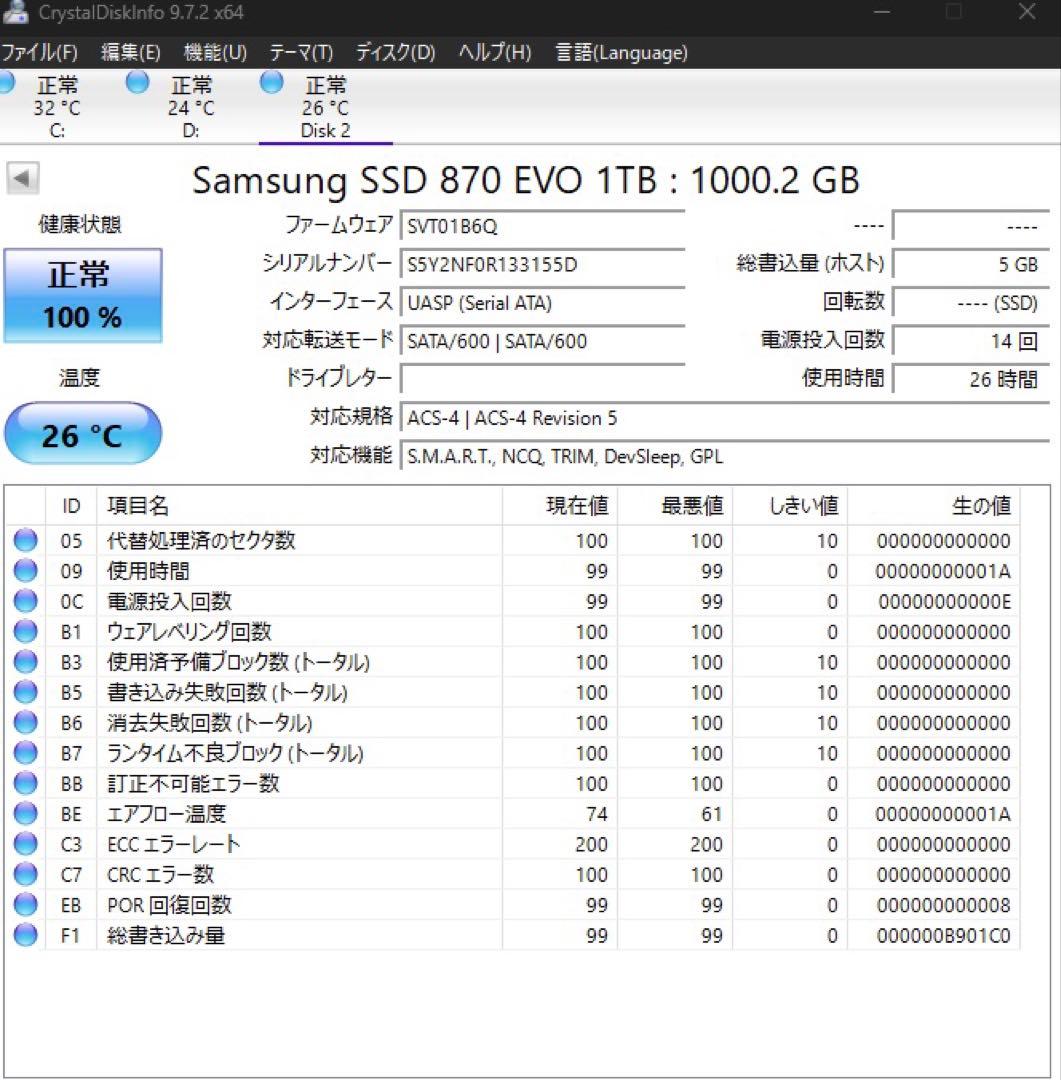
Task: Click the blue circle beside BE エアフロー温度
Action: (25, 813)
